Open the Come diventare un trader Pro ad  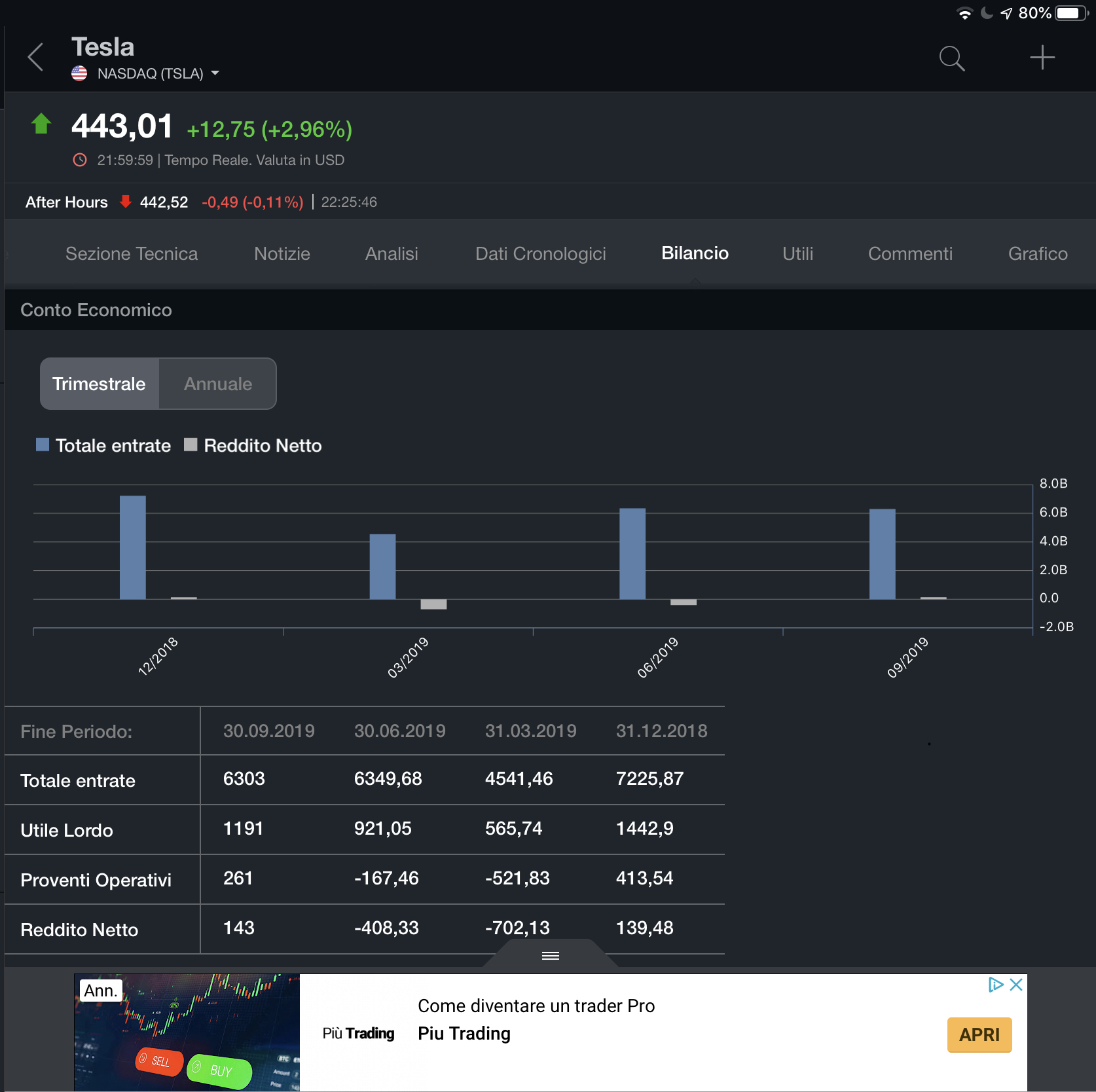click(536, 1006)
